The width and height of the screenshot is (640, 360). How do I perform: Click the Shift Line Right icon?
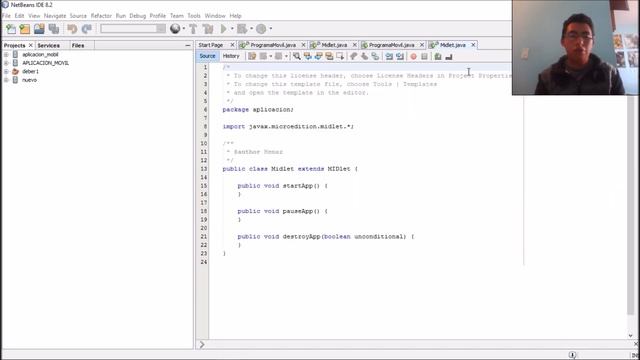coord(400,56)
